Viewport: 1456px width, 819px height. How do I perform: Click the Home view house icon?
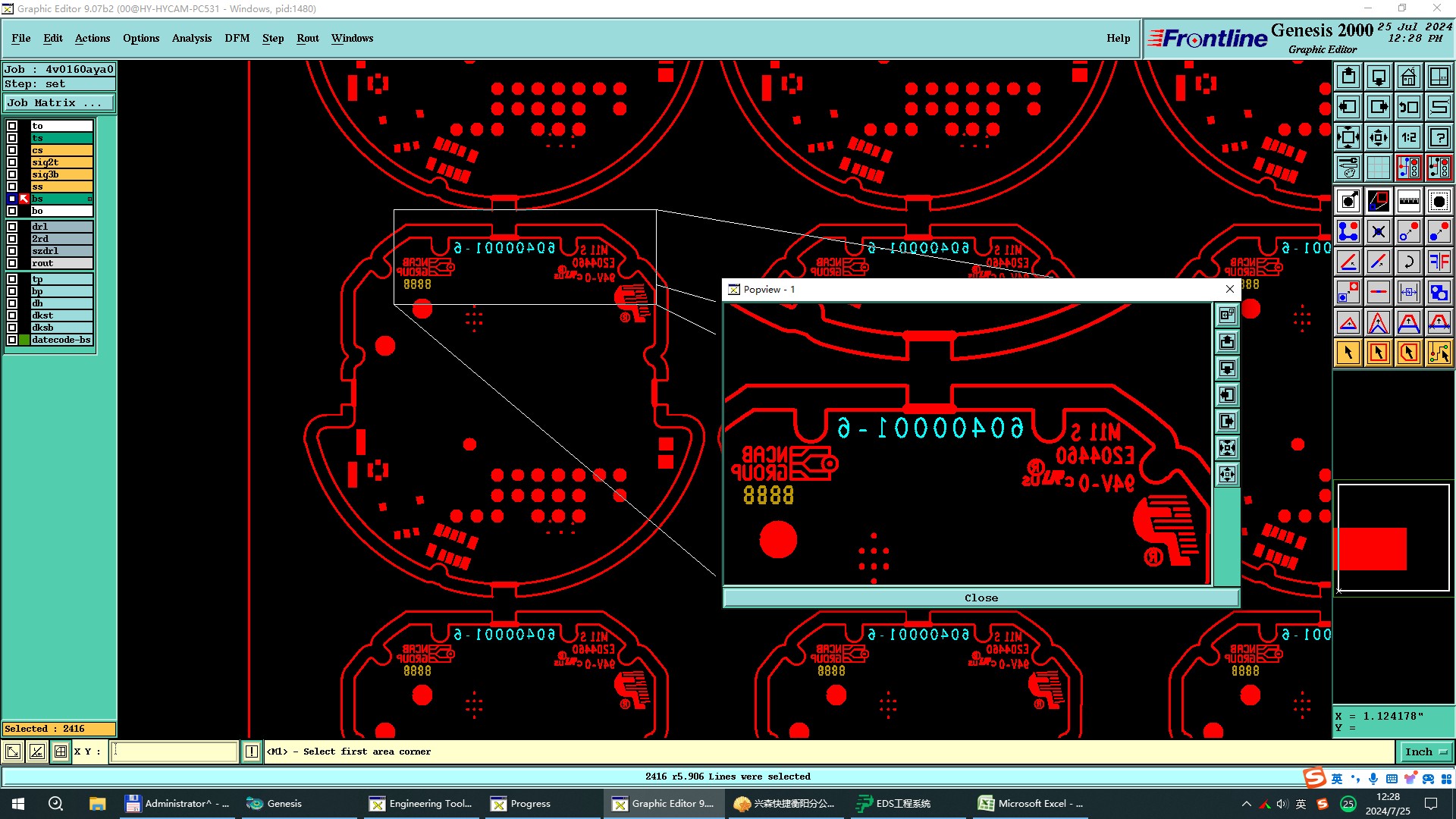click(1409, 77)
